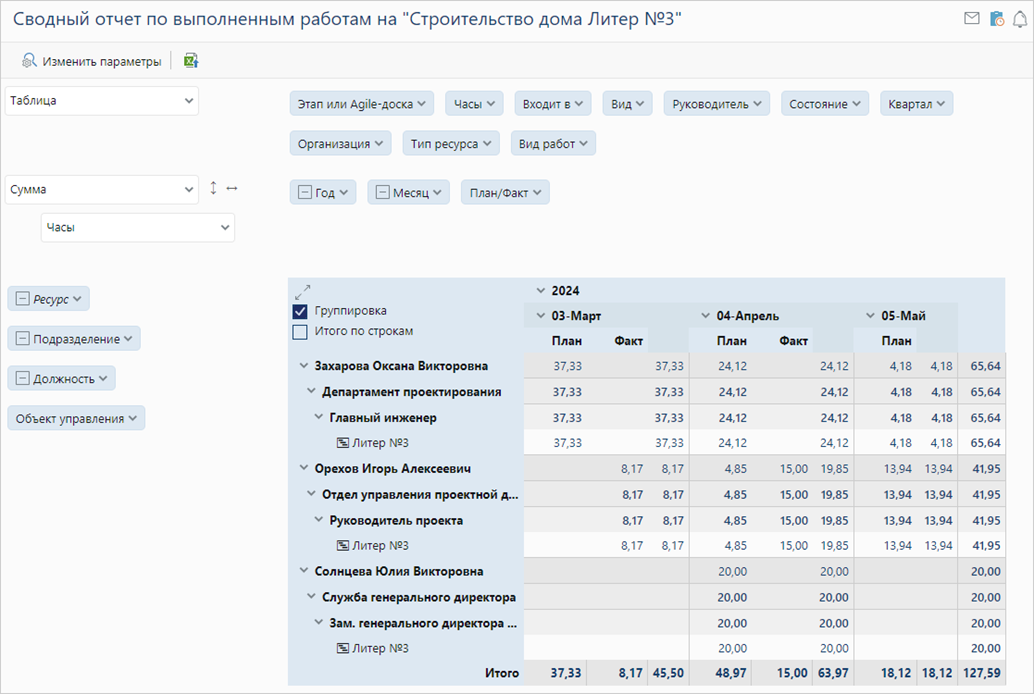Open the mail envelope icon
The height and width of the screenshot is (694, 1034).
tap(971, 19)
